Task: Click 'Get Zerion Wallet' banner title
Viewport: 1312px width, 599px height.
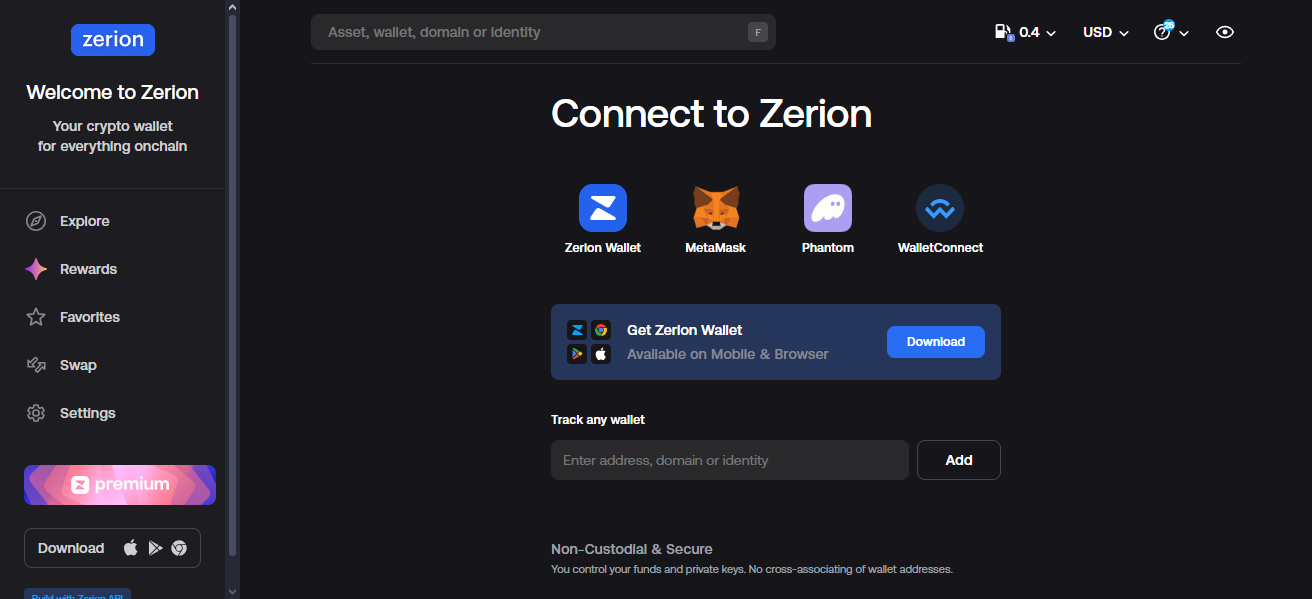Action: 685,330
